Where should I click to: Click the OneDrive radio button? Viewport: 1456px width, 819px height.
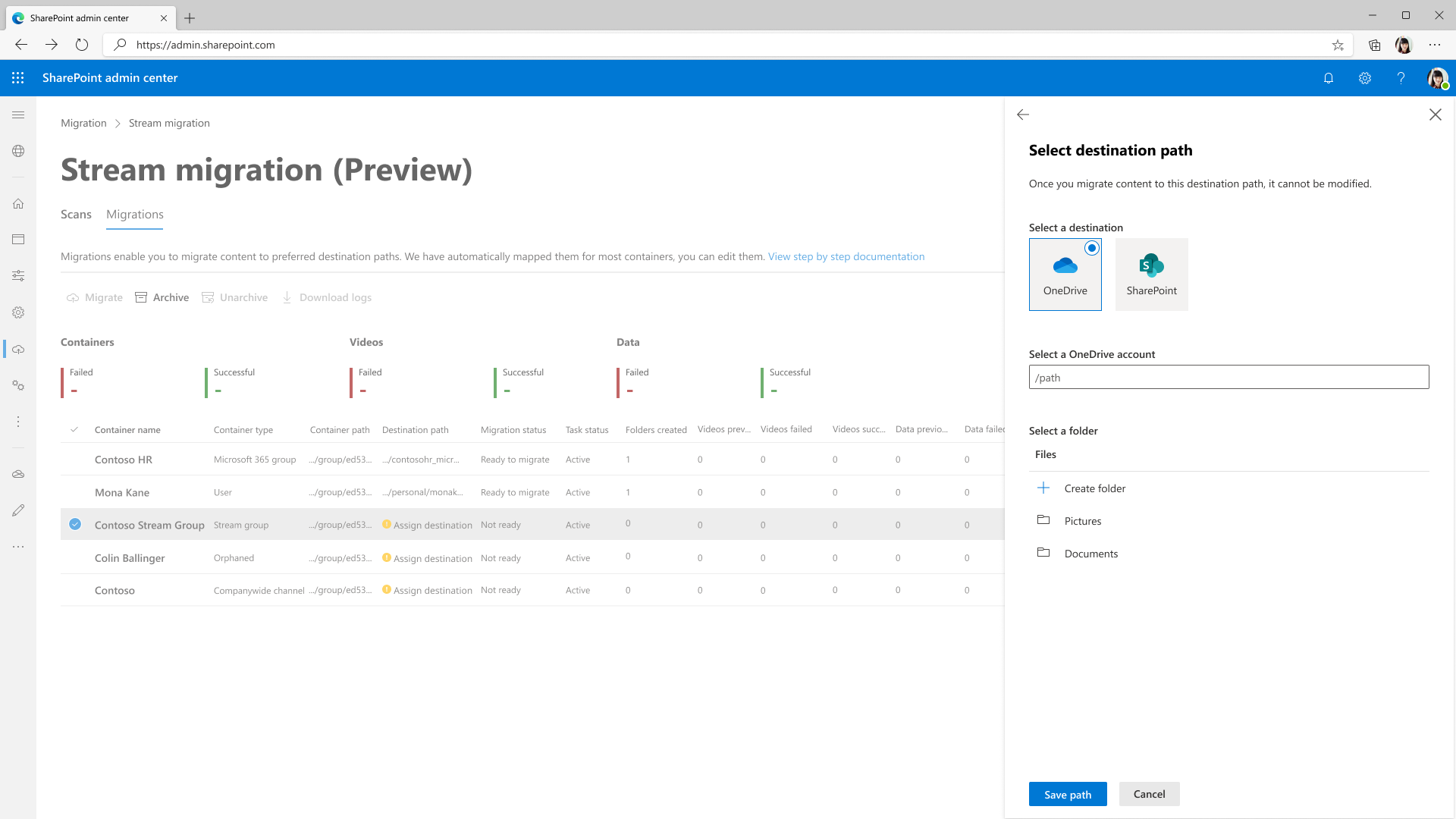[x=1092, y=247]
